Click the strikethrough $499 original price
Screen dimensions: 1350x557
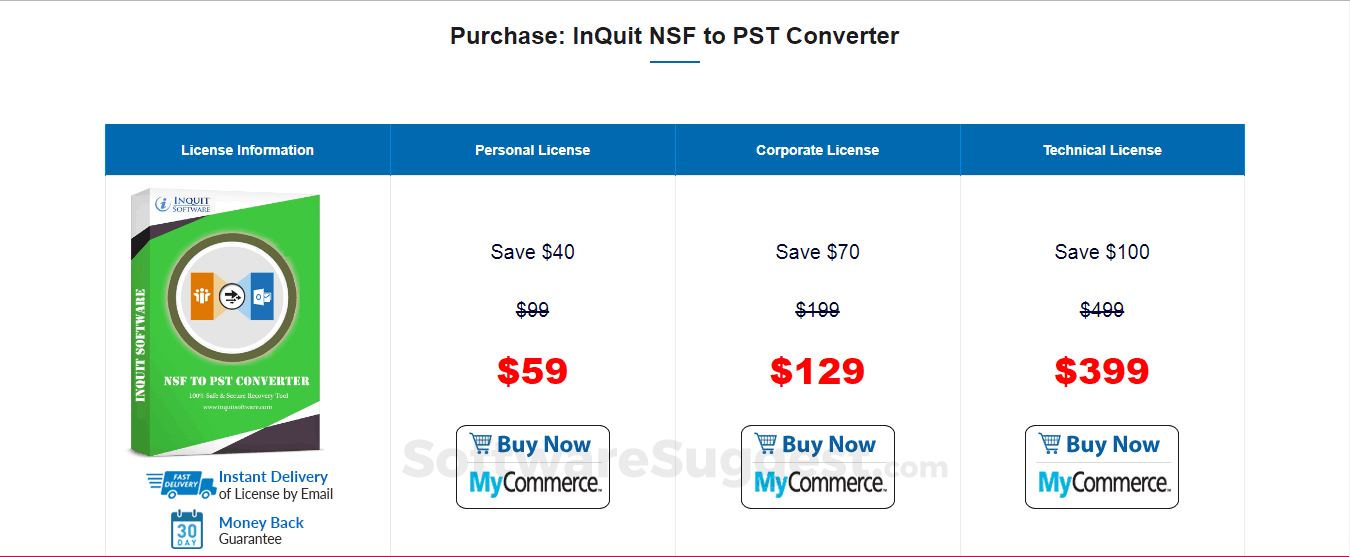click(1102, 310)
